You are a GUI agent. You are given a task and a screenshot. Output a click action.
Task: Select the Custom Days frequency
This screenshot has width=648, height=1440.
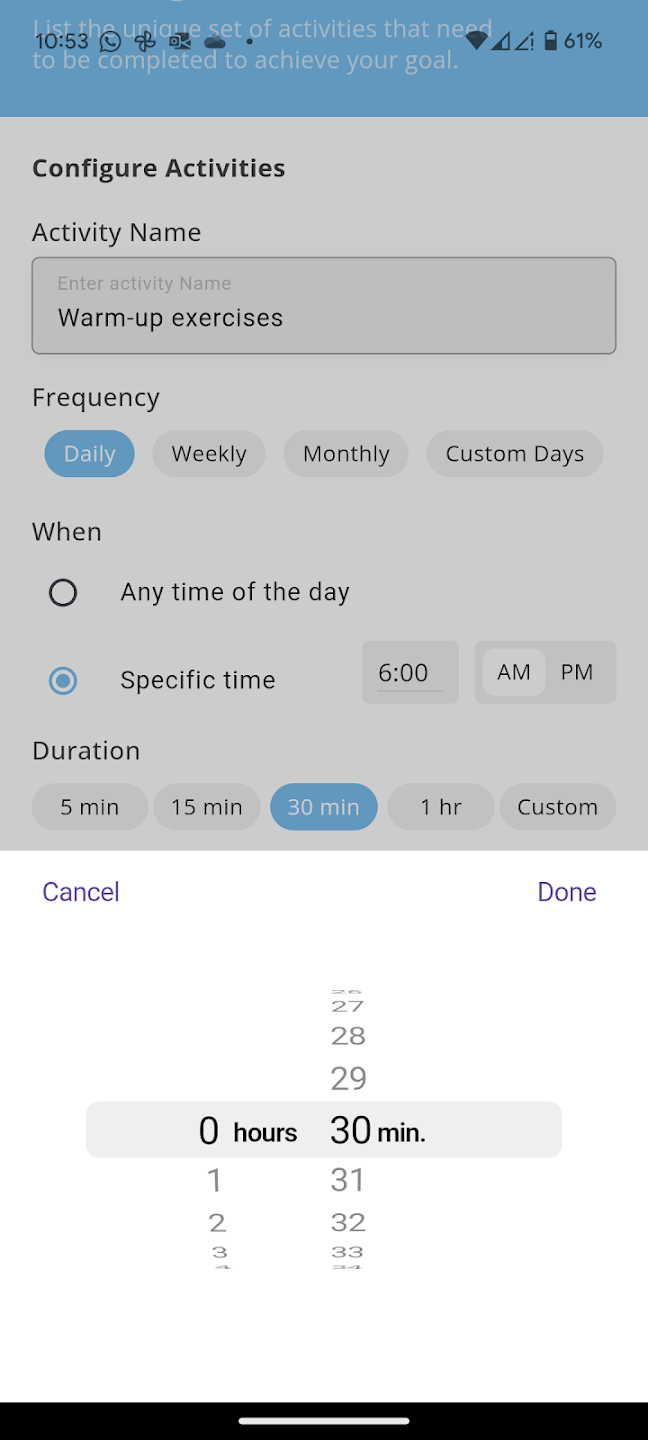click(514, 454)
